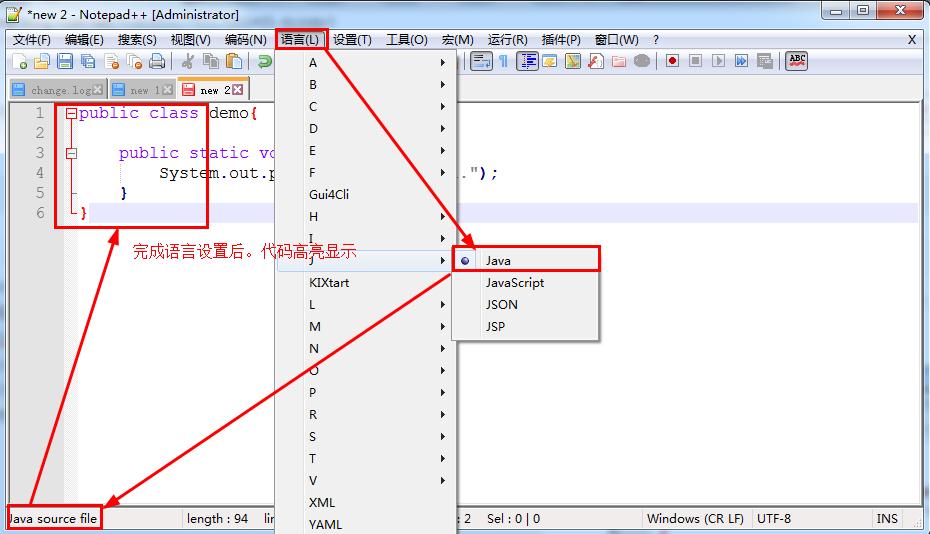Open the 文件(F) menu
The image size is (930, 534).
(x=32, y=40)
